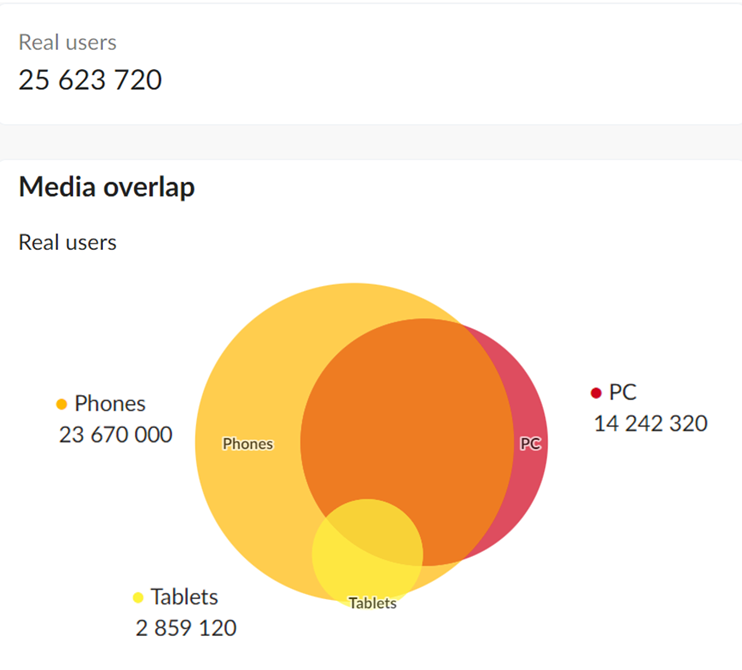The height and width of the screenshot is (670, 742).
Task: Click the yellow Tablets circle
Action: pyautogui.click(x=367, y=555)
